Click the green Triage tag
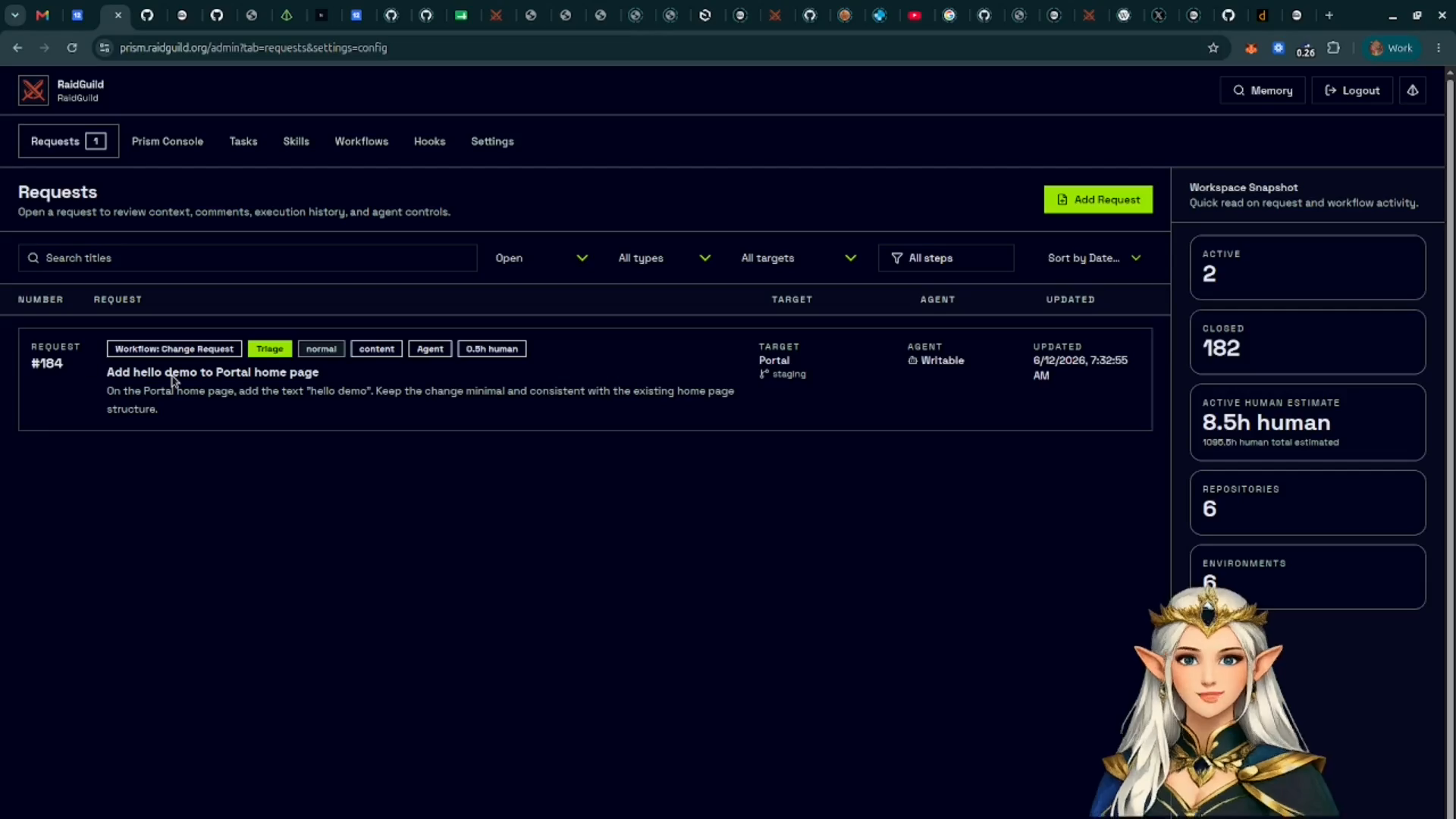 click(x=270, y=349)
